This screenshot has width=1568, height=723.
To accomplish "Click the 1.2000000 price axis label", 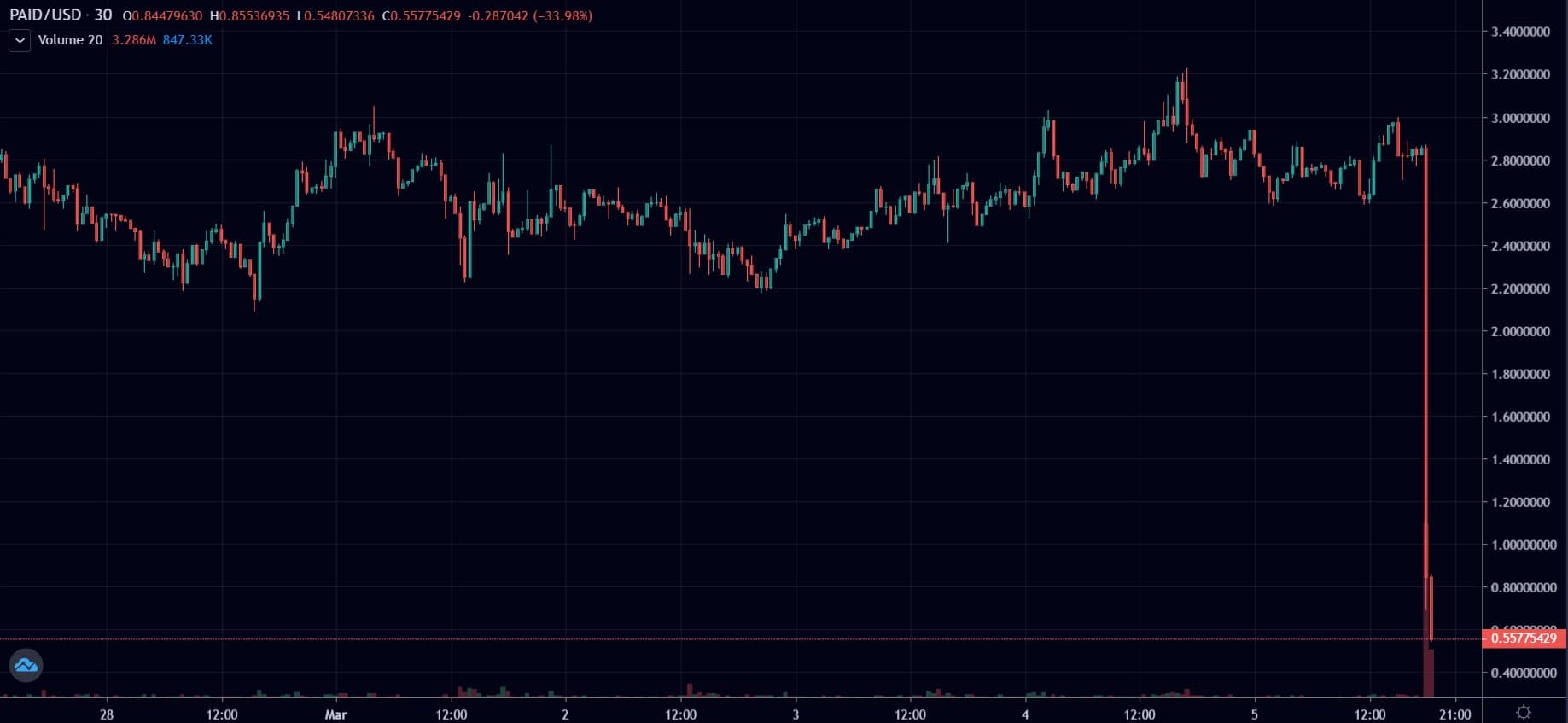I will pos(1520,502).
